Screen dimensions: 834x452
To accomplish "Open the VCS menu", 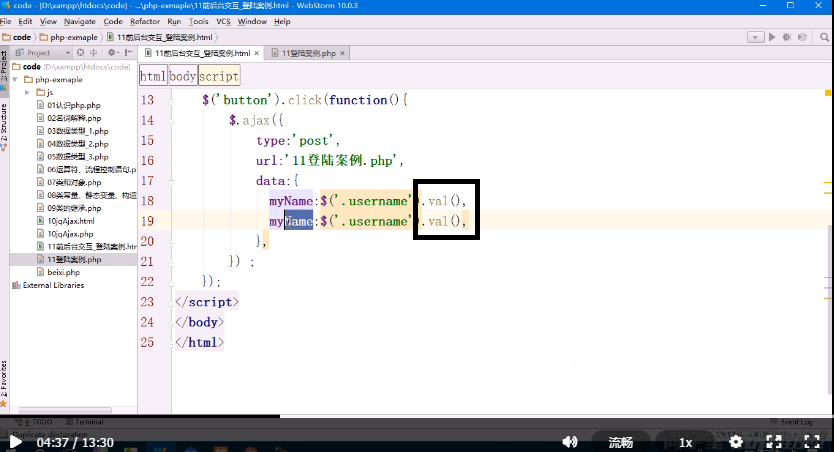I will 223,21.
